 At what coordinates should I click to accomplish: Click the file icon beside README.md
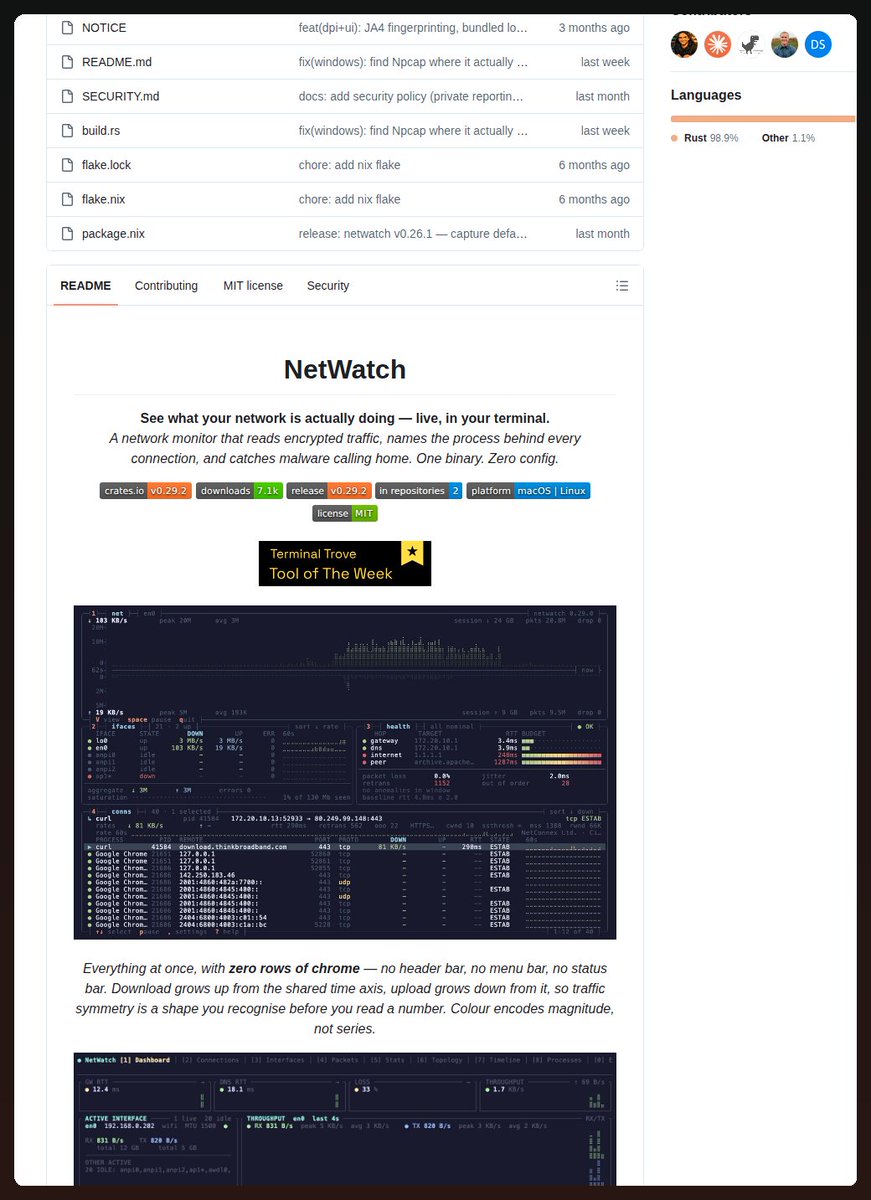(x=67, y=62)
